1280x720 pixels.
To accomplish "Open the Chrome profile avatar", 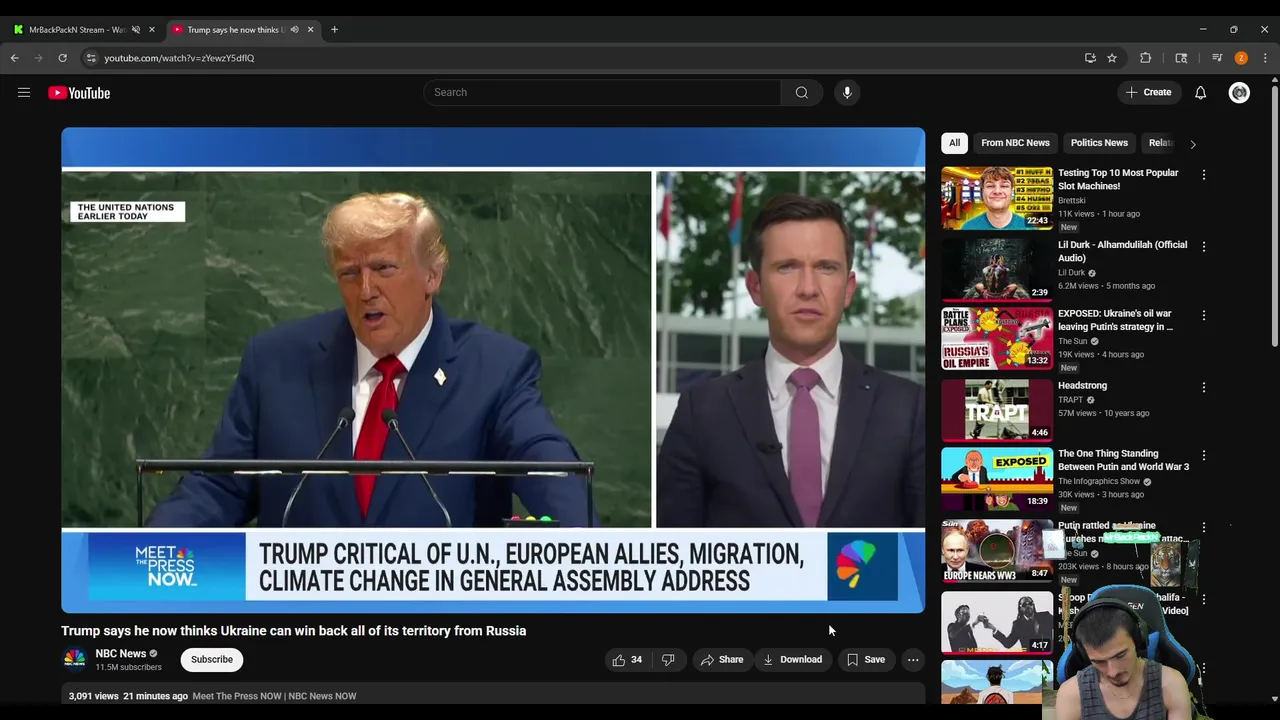I will 1241,58.
